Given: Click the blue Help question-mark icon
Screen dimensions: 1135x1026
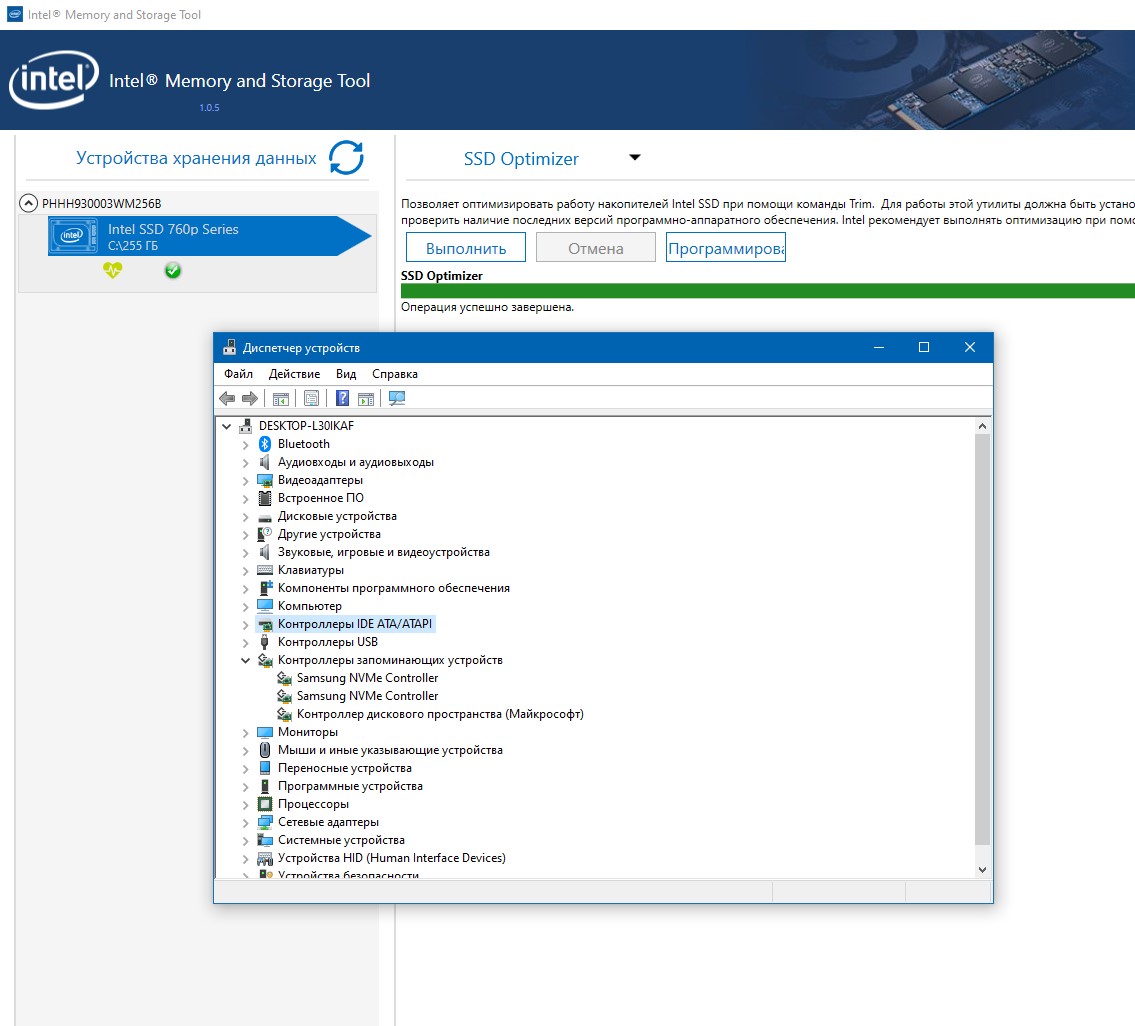Looking at the screenshot, I should [x=342, y=398].
